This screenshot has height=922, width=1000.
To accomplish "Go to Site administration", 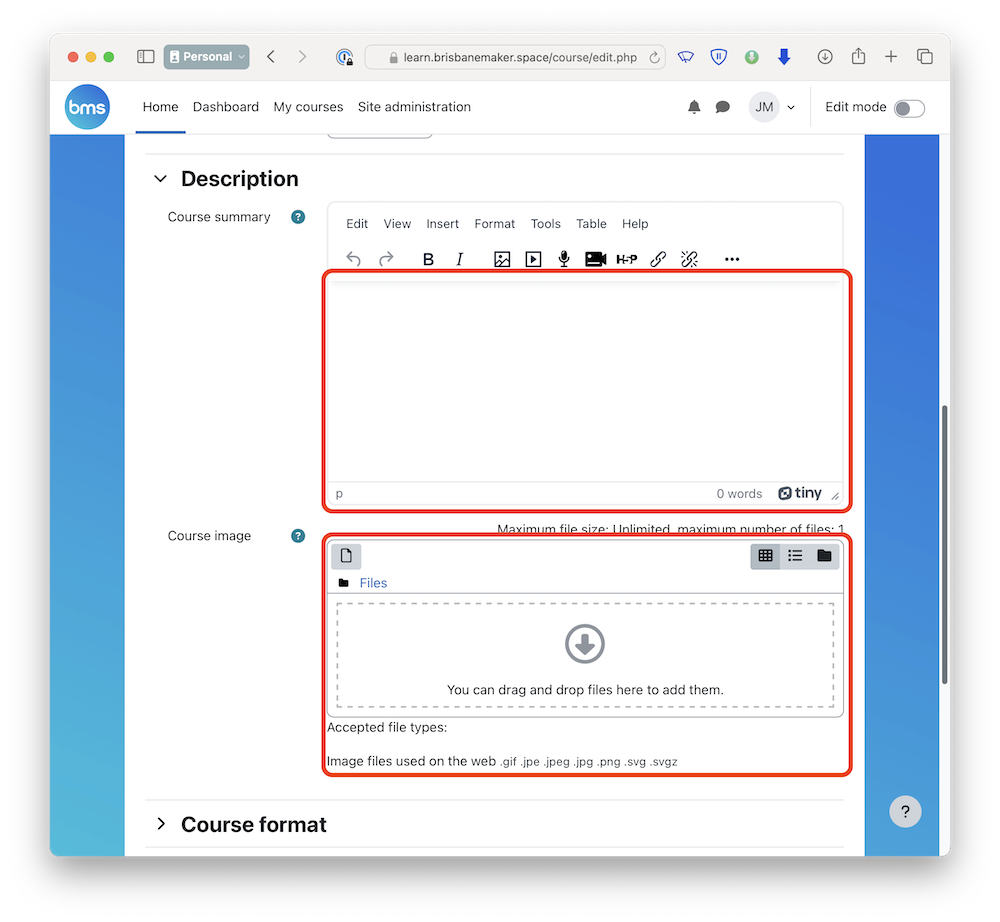I will (414, 107).
